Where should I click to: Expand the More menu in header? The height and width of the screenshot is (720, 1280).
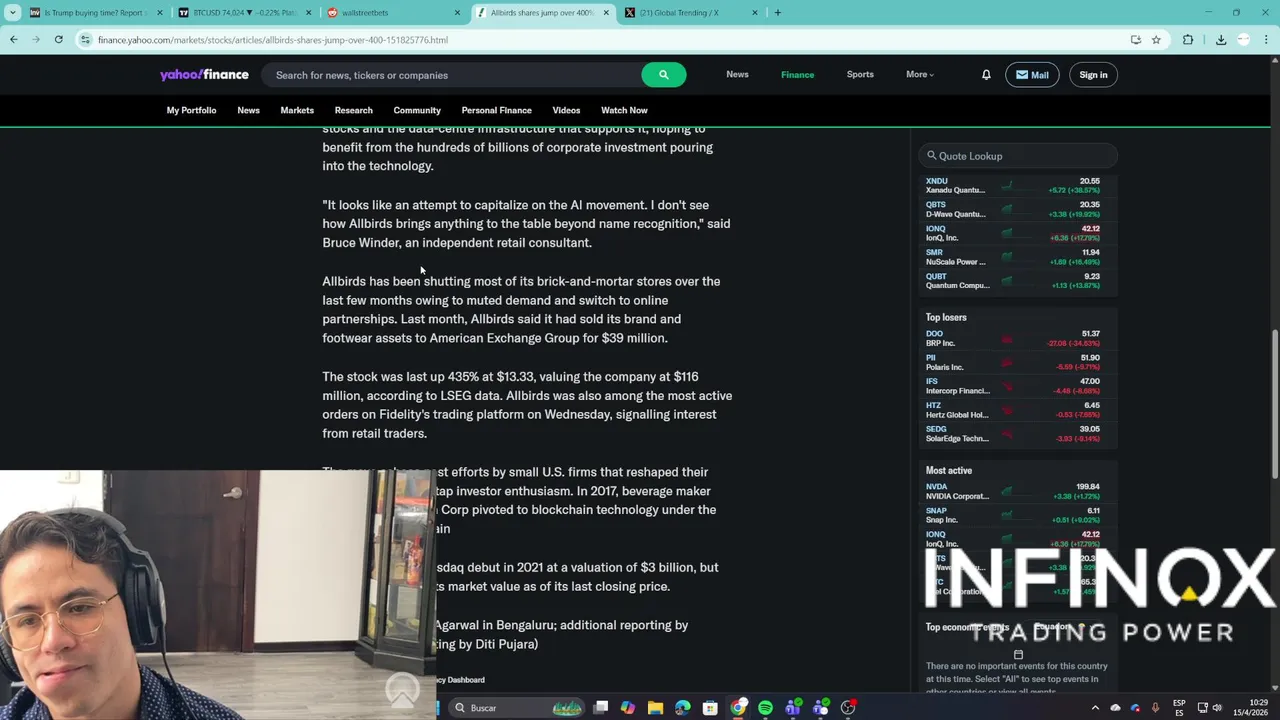tap(920, 75)
